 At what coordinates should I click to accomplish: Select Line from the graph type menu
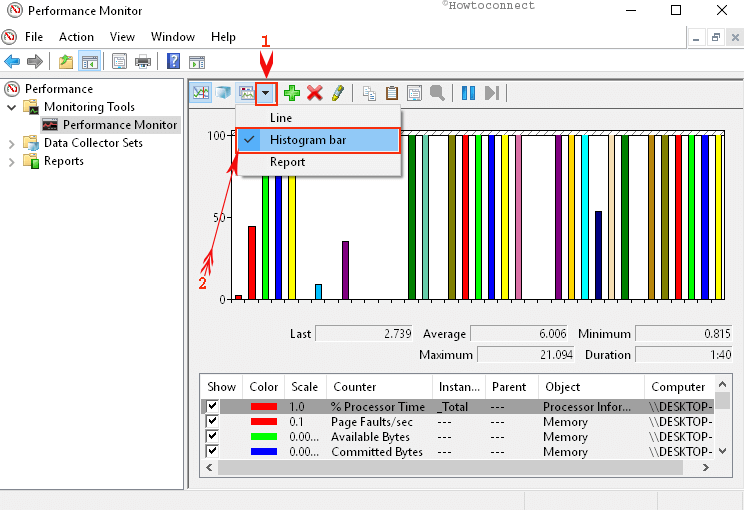tap(318, 118)
